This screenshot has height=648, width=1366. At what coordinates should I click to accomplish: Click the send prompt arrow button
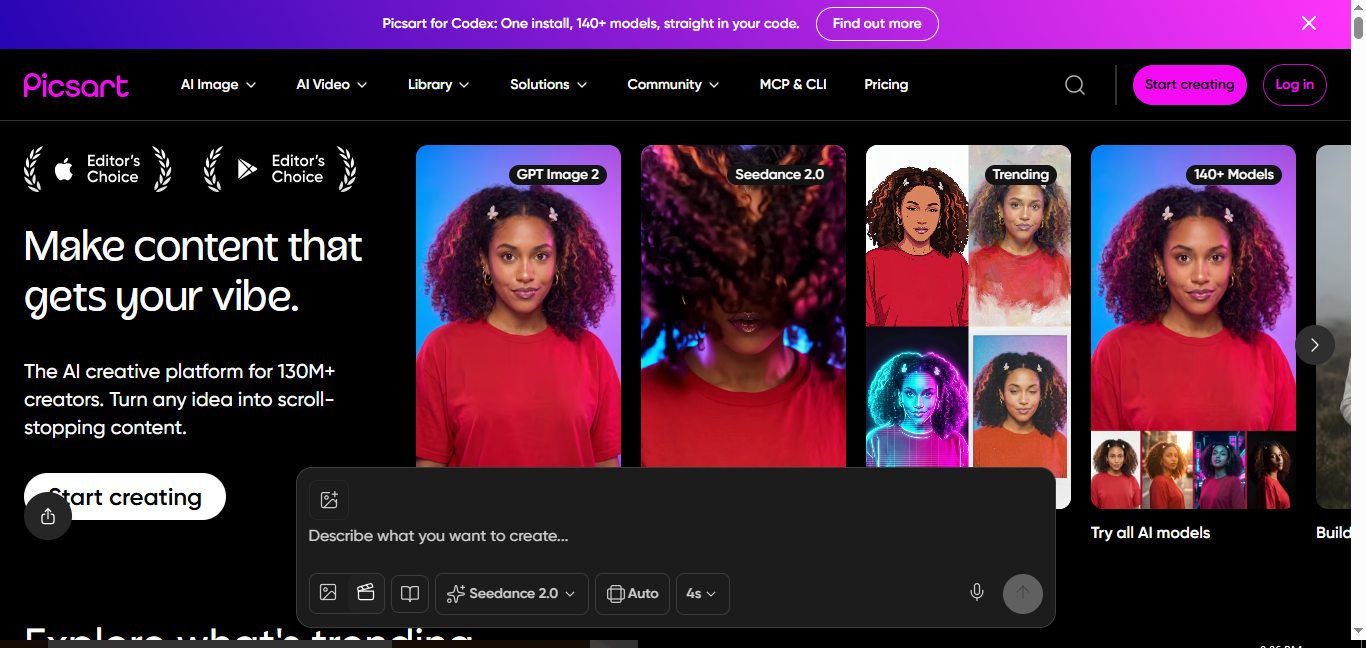[x=1023, y=594]
